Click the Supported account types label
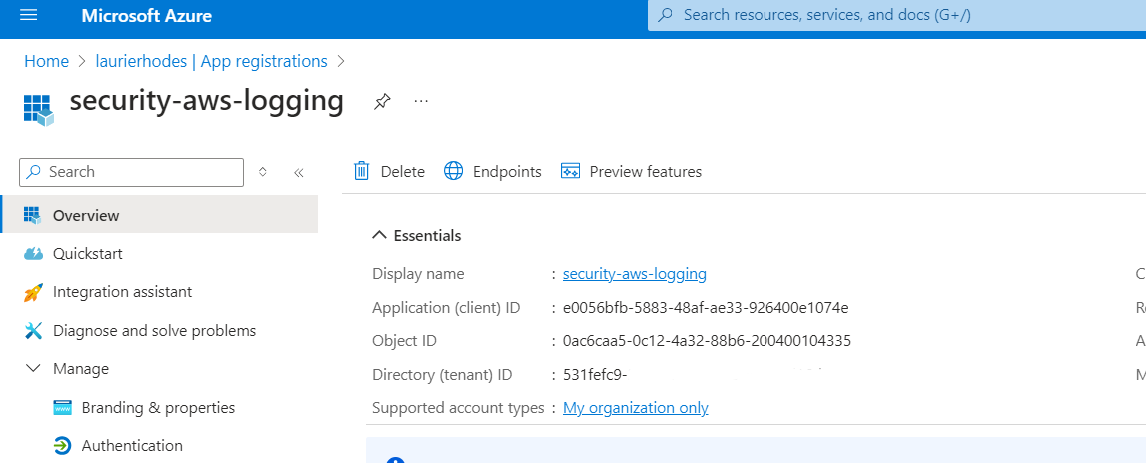The width and height of the screenshot is (1146, 463). tap(458, 408)
